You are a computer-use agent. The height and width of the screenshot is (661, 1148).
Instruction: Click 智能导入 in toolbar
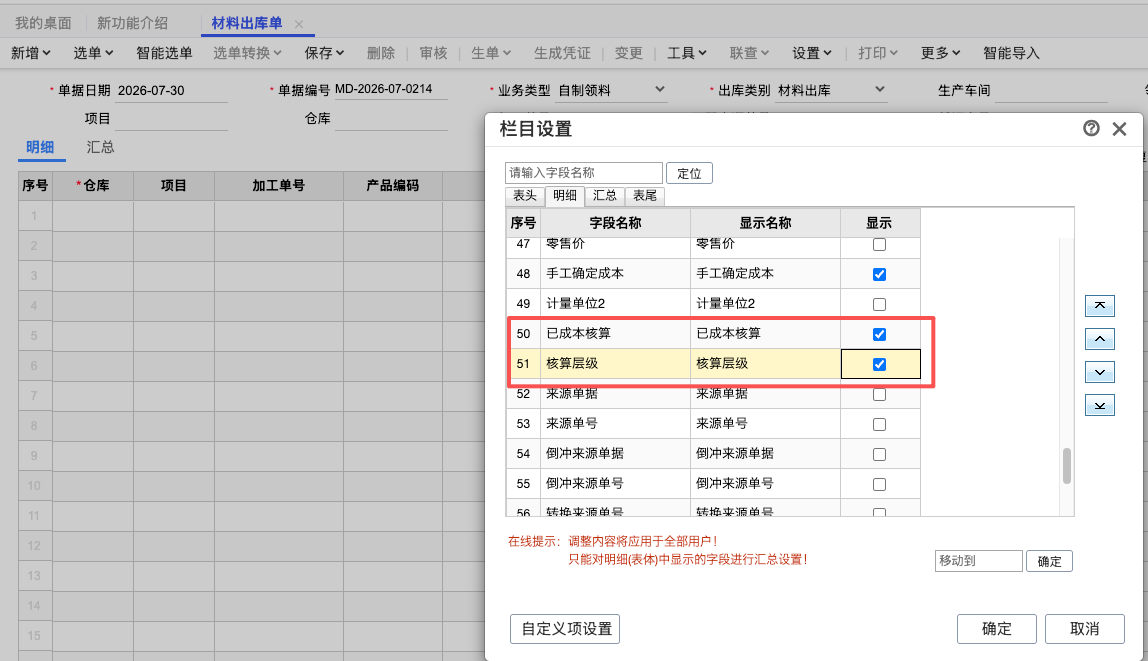click(1011, 53)
